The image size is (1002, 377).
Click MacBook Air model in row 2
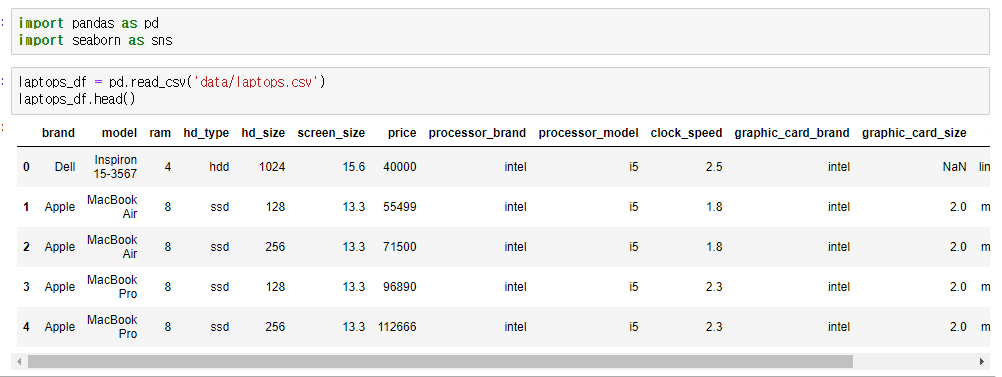(112, 247)
